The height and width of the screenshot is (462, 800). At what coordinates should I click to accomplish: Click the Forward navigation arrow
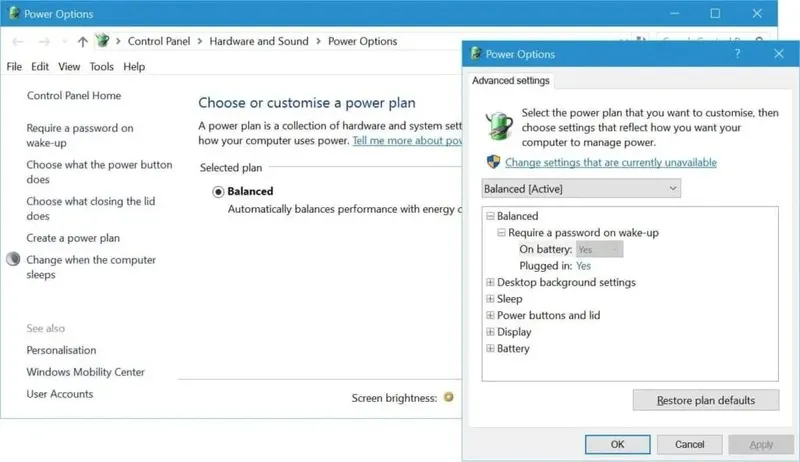[43, 41]
